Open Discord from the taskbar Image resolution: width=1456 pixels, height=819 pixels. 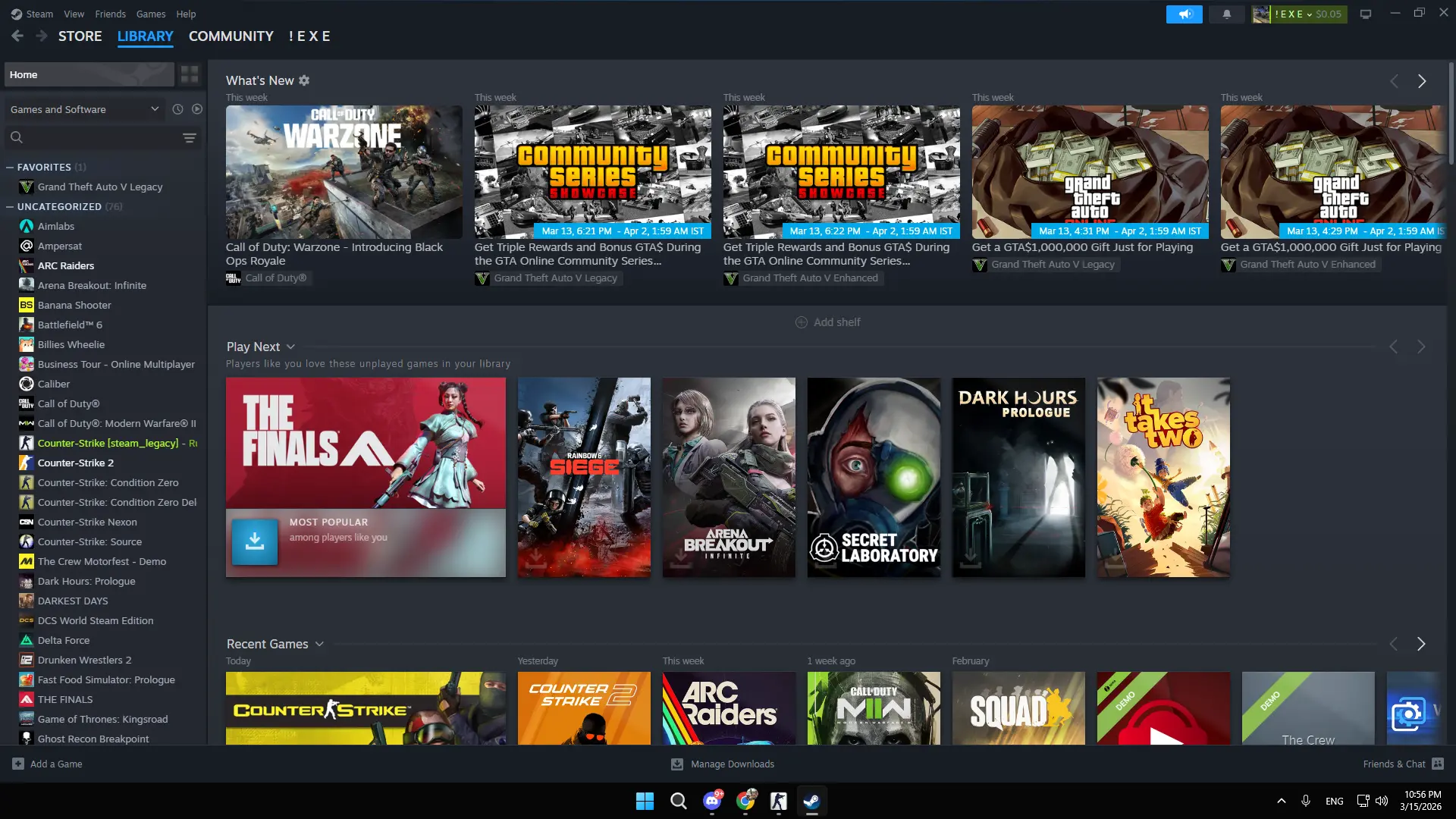[713, 801]
